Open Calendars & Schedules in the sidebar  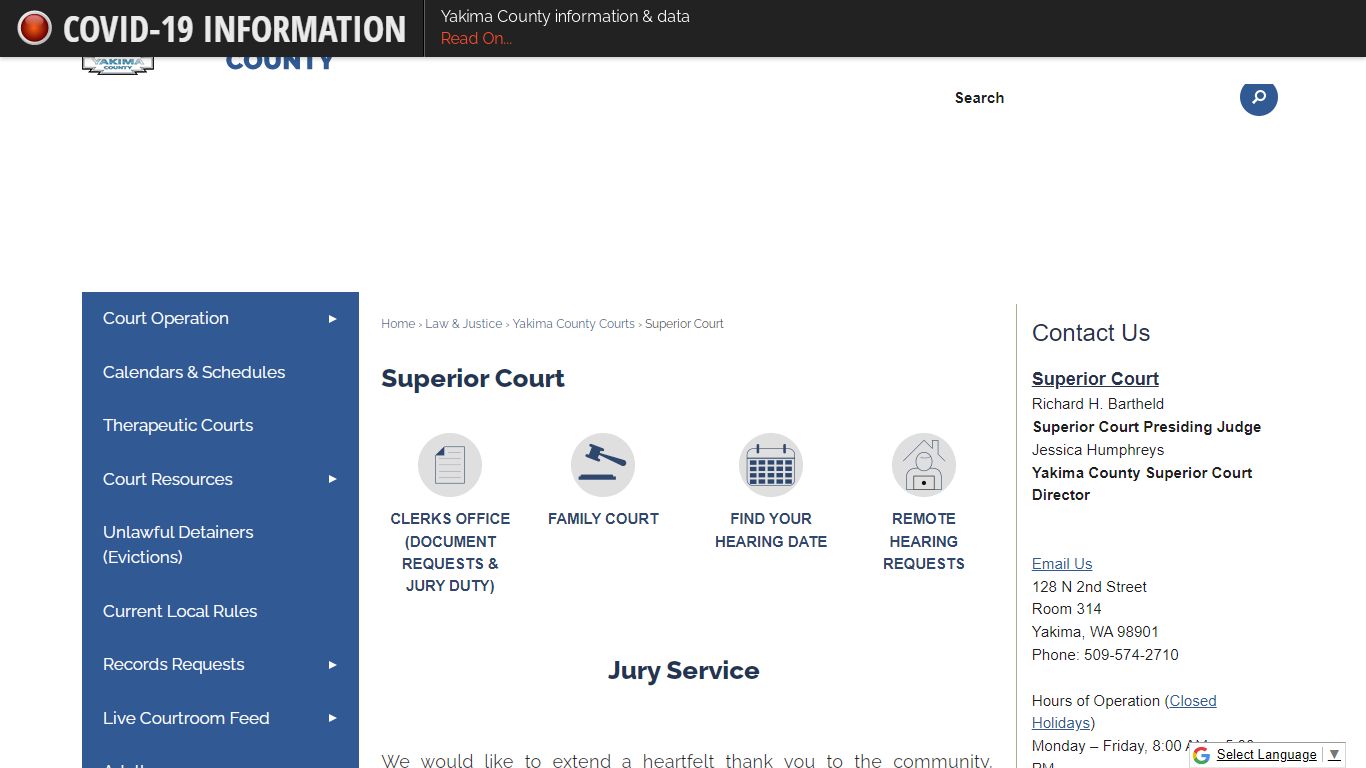pos(220,372)
